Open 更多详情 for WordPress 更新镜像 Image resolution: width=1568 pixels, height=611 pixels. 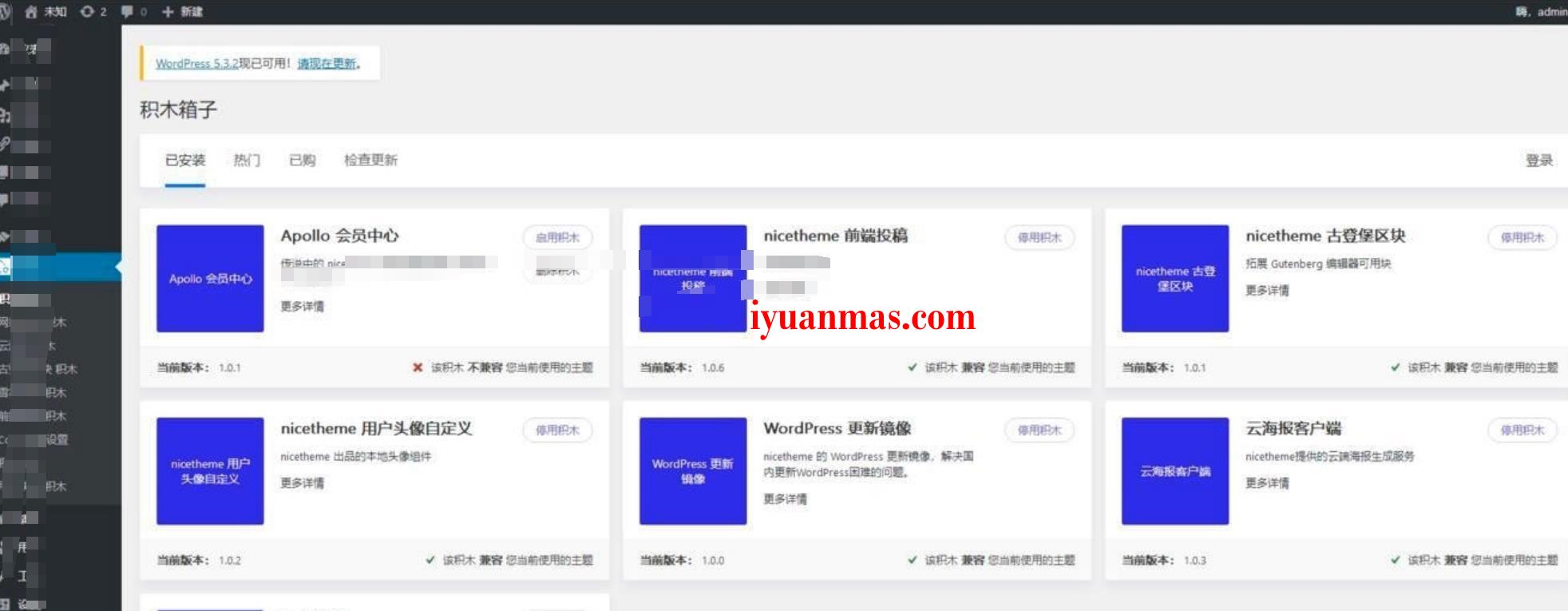point(785,498)
